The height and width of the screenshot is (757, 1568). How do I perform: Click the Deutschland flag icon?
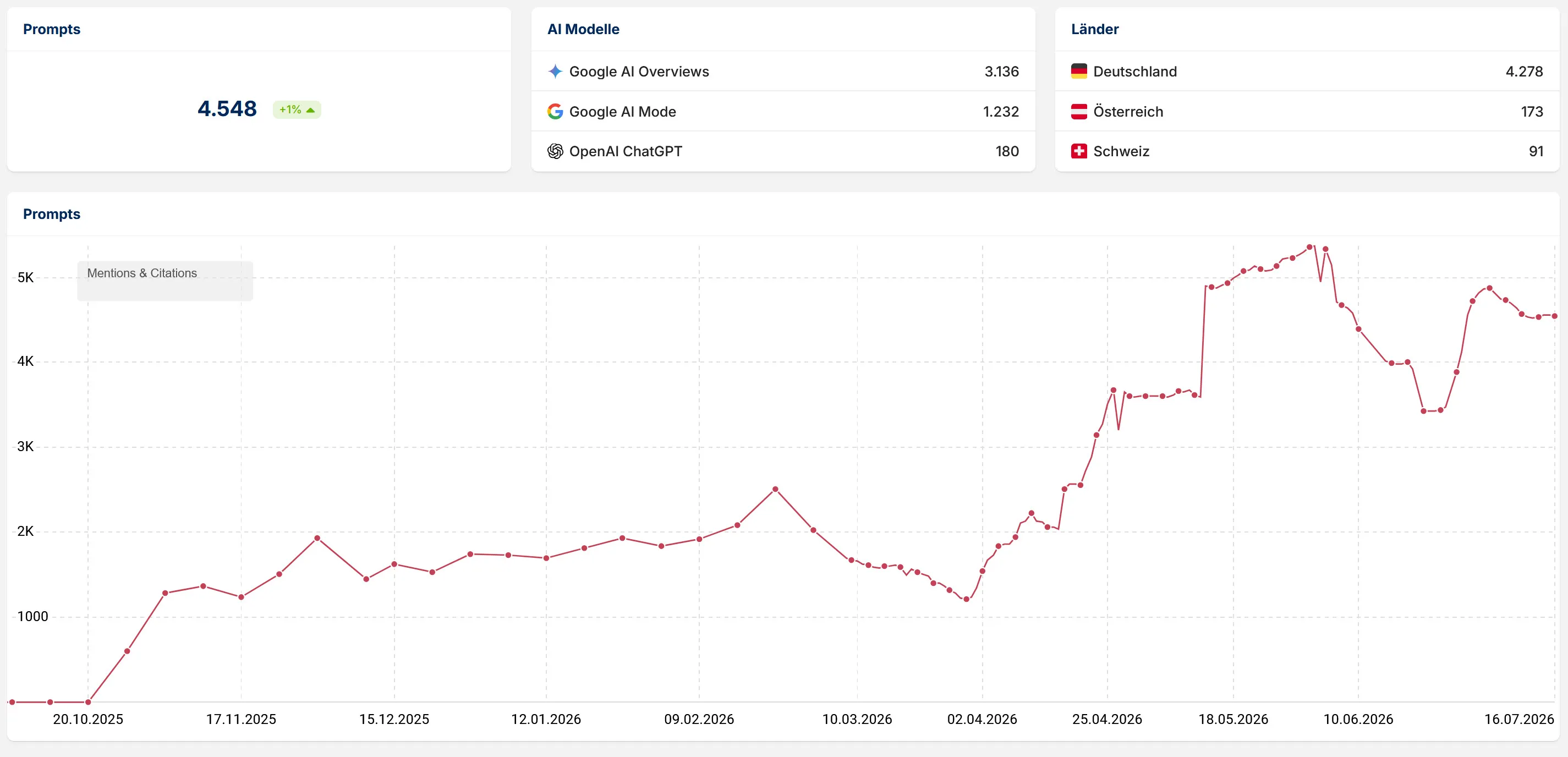tap(1078, 71)
